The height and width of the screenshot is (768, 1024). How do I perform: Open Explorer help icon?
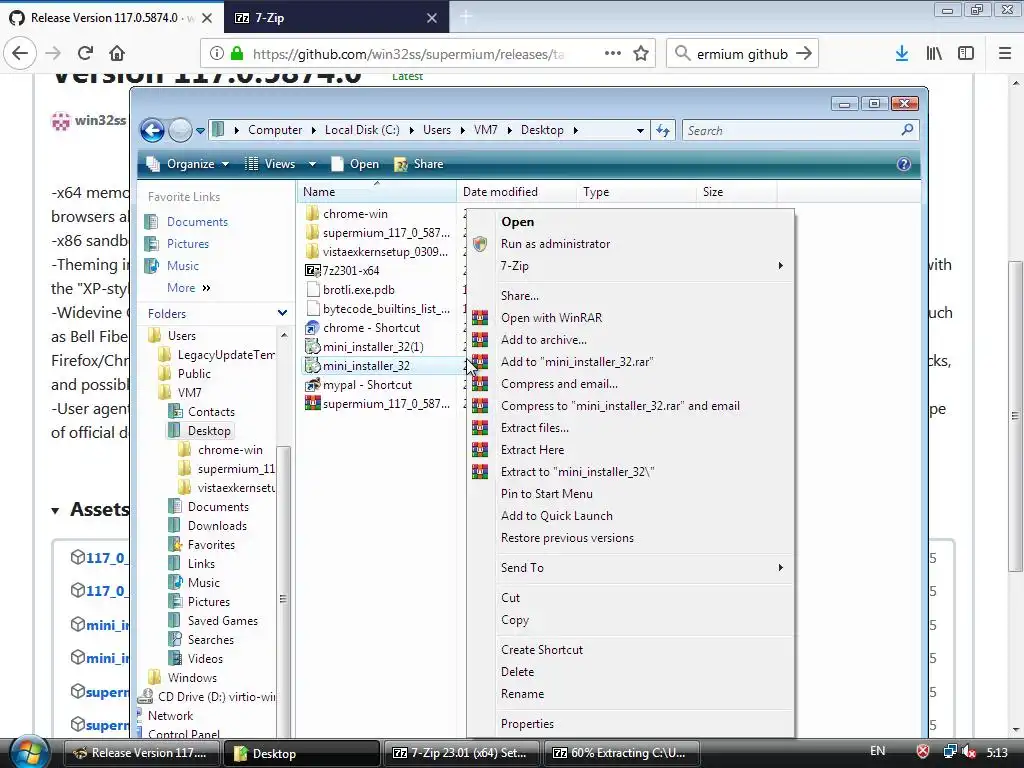pos(904,164)
